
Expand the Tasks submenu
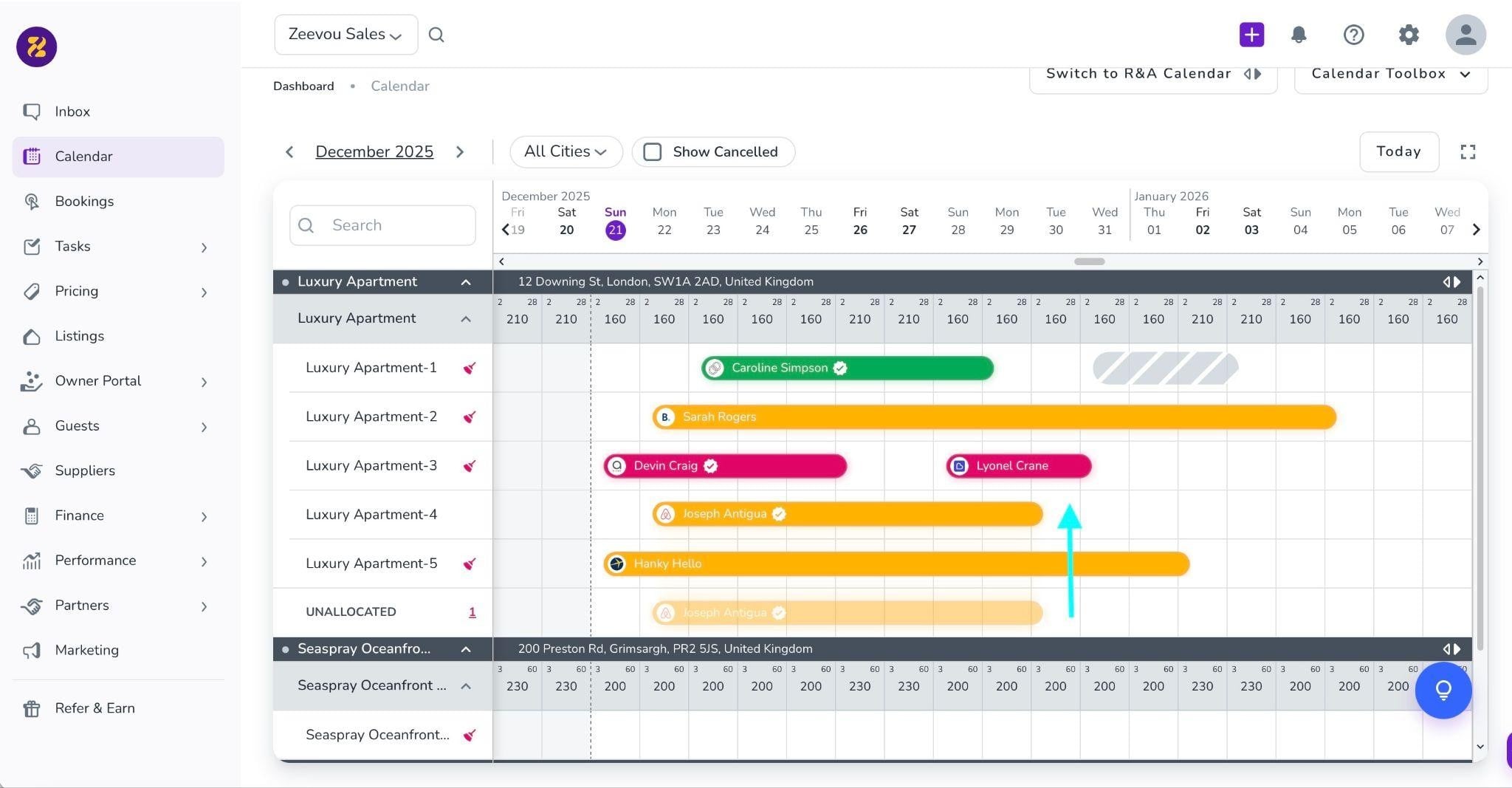point(205,247)
